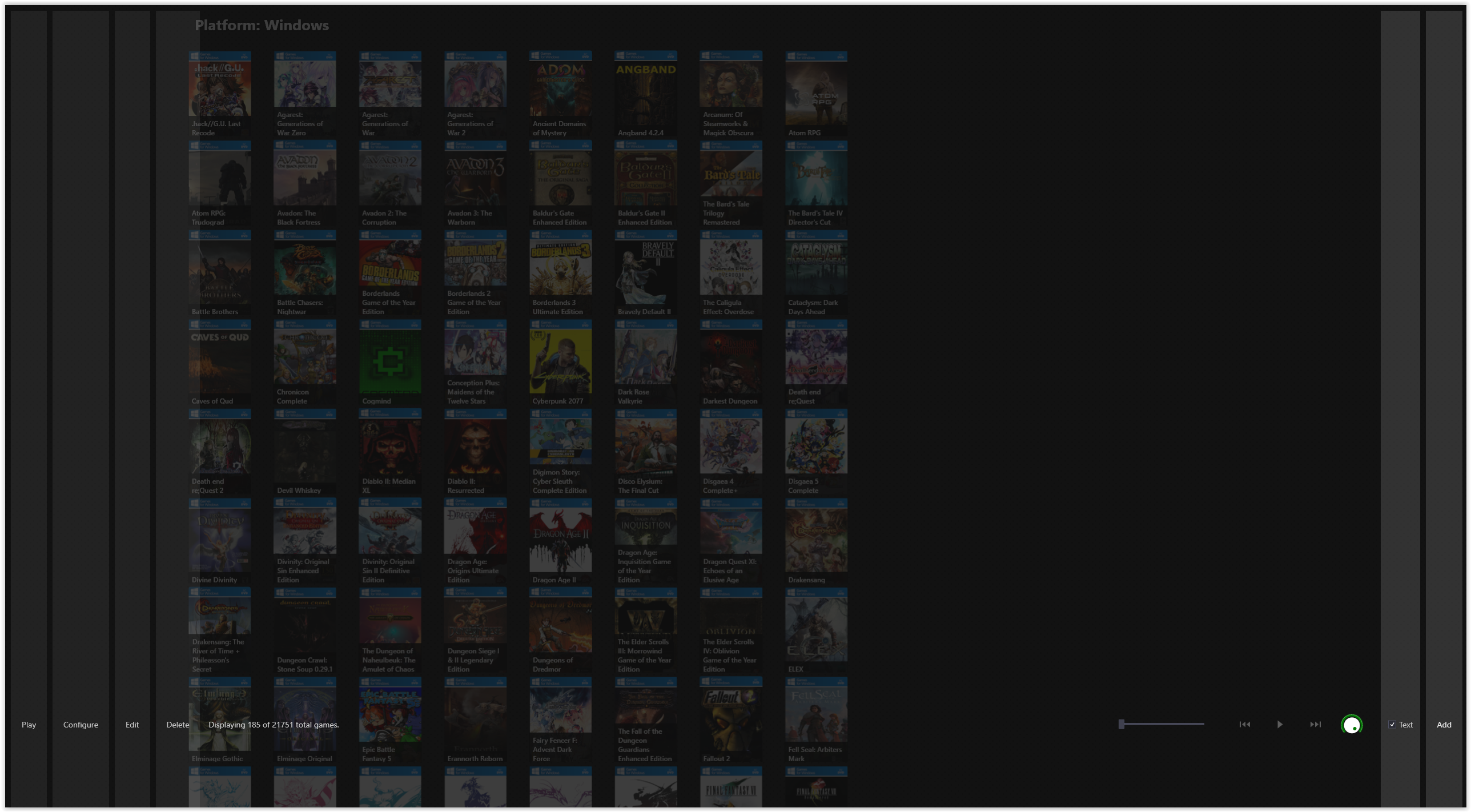Click 'The Bard's Tale IV Director's Cut' title
The image size is (1471, 812).
(x=815, y=218)
